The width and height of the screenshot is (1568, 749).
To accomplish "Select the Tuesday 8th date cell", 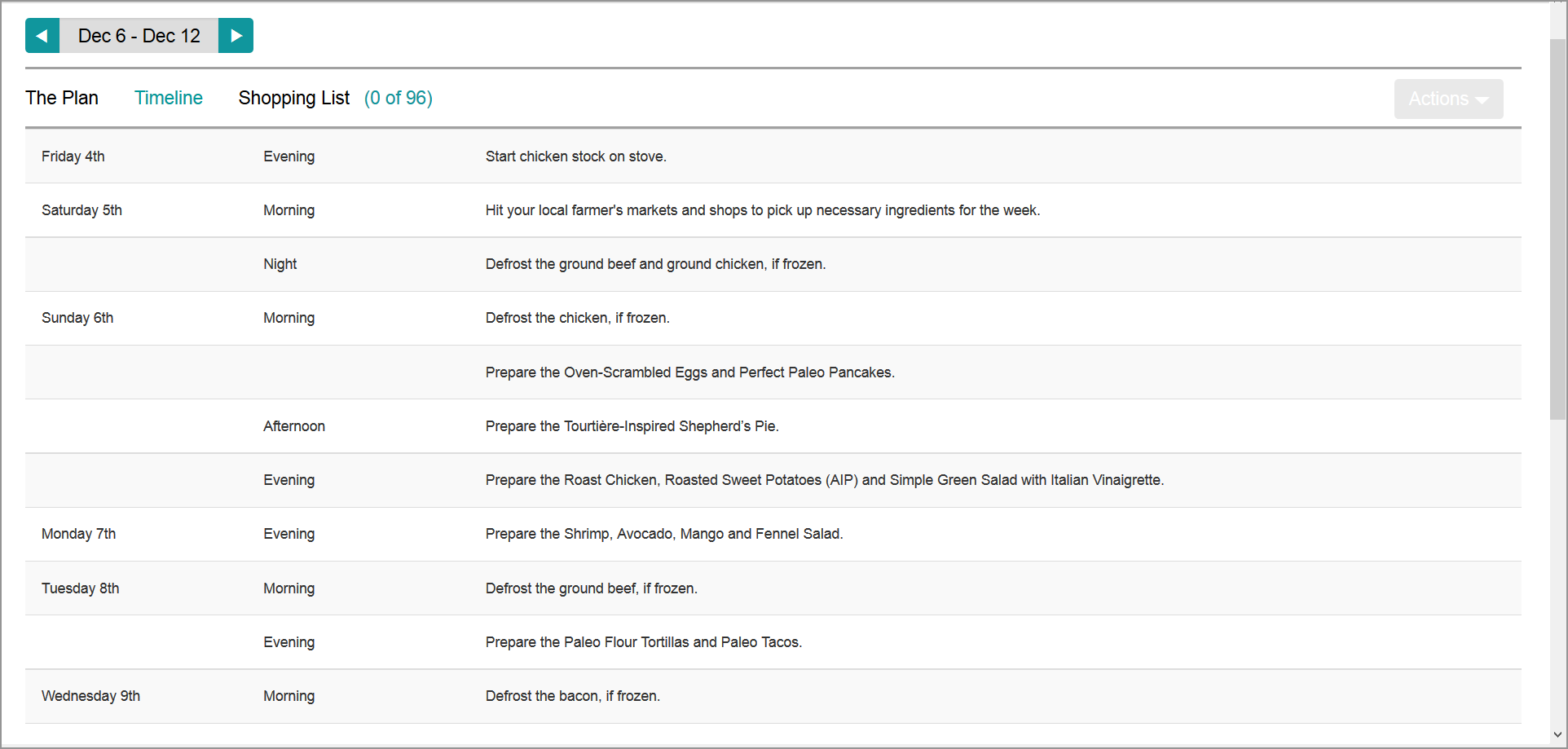I will (81, 588).
